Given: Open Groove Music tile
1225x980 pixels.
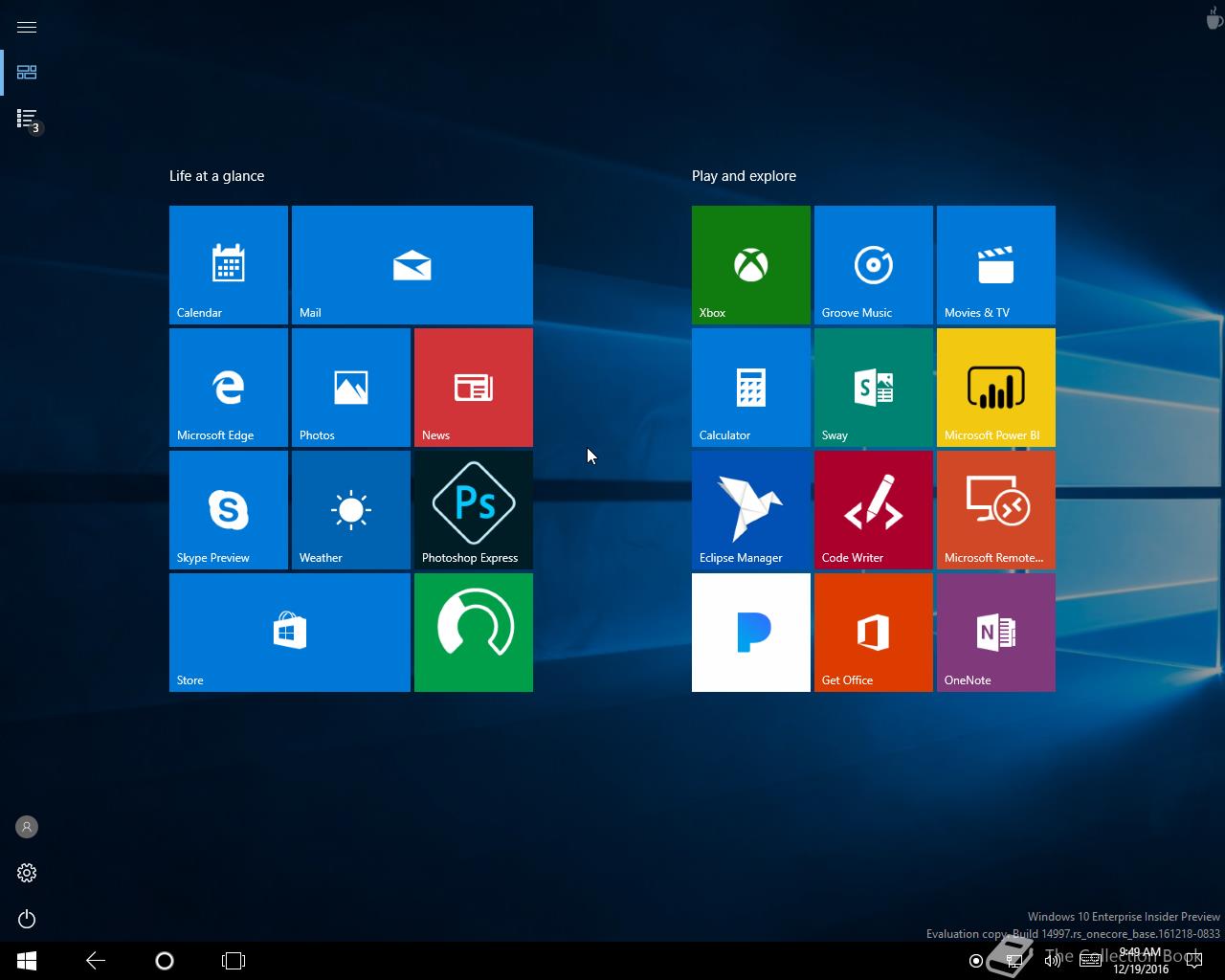Looking at the screenshot, I should point(874,265).
